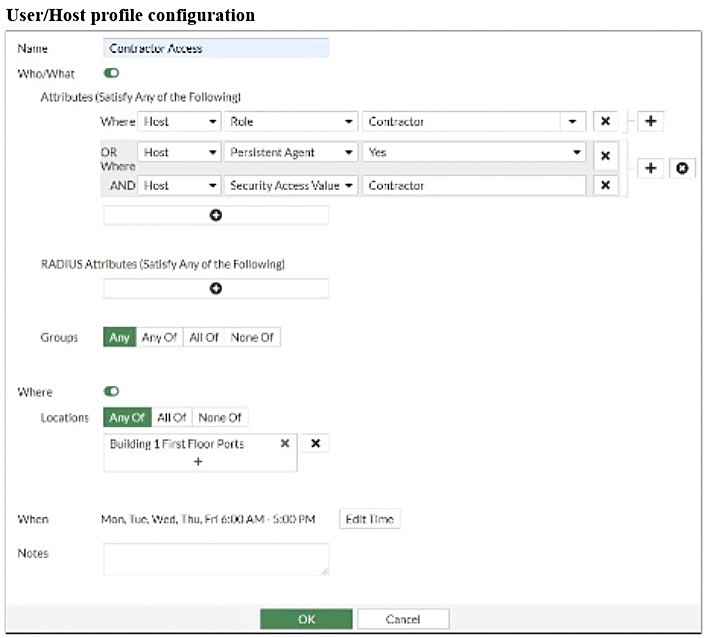Delete the Security Access Value row
Image resolution: width=705 pixels, height=638 pixels.
(x=604, y=186)
